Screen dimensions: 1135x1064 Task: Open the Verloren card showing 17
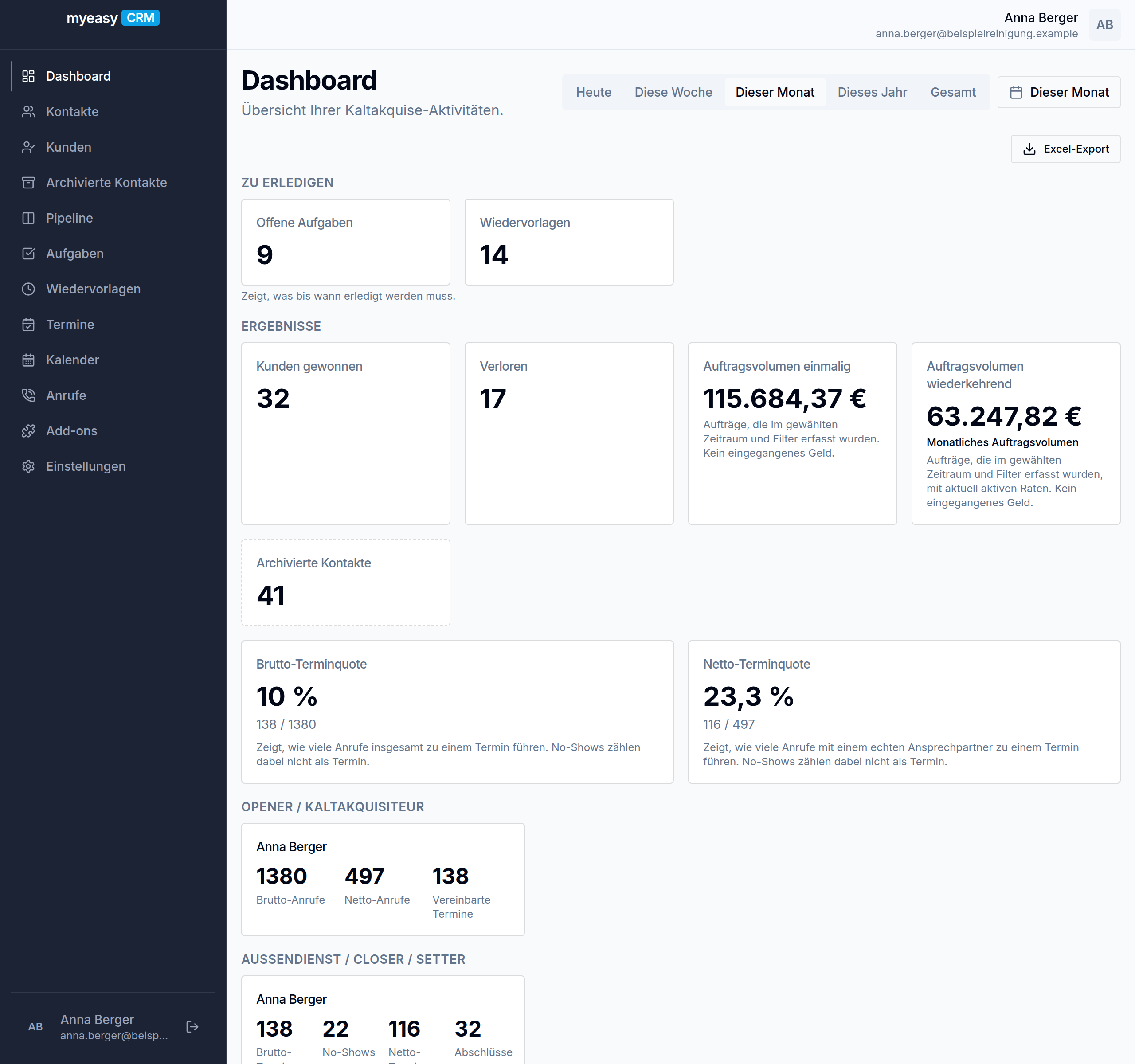tap(569, 434)
